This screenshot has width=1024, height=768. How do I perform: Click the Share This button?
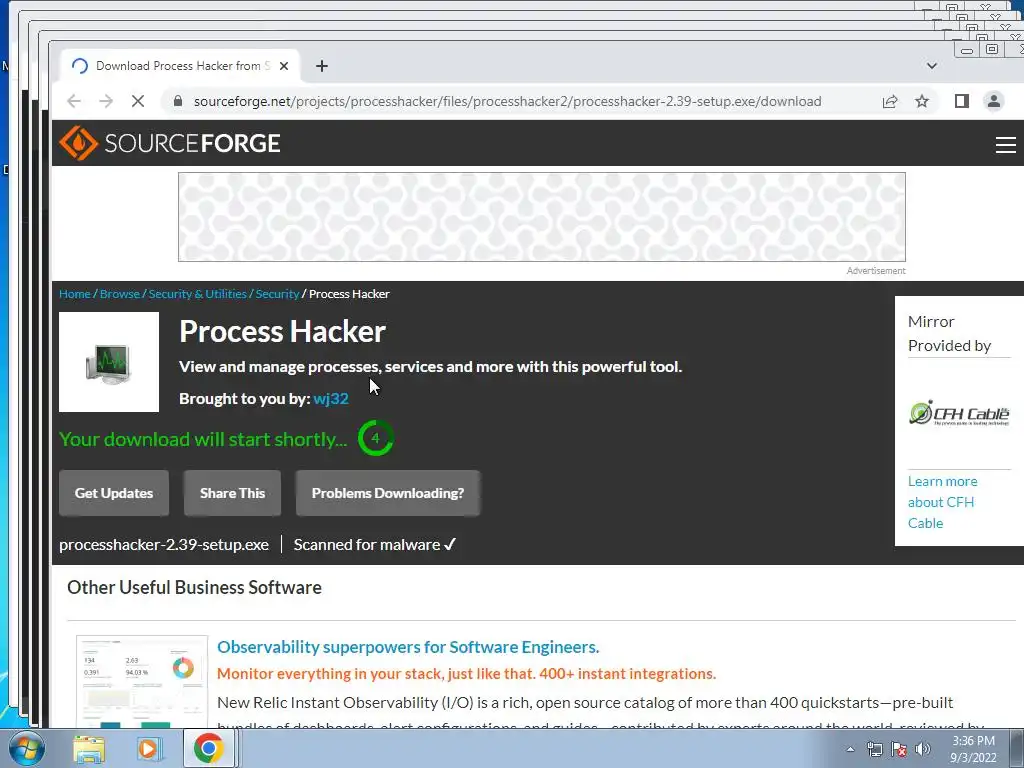(x=232, y=493)
